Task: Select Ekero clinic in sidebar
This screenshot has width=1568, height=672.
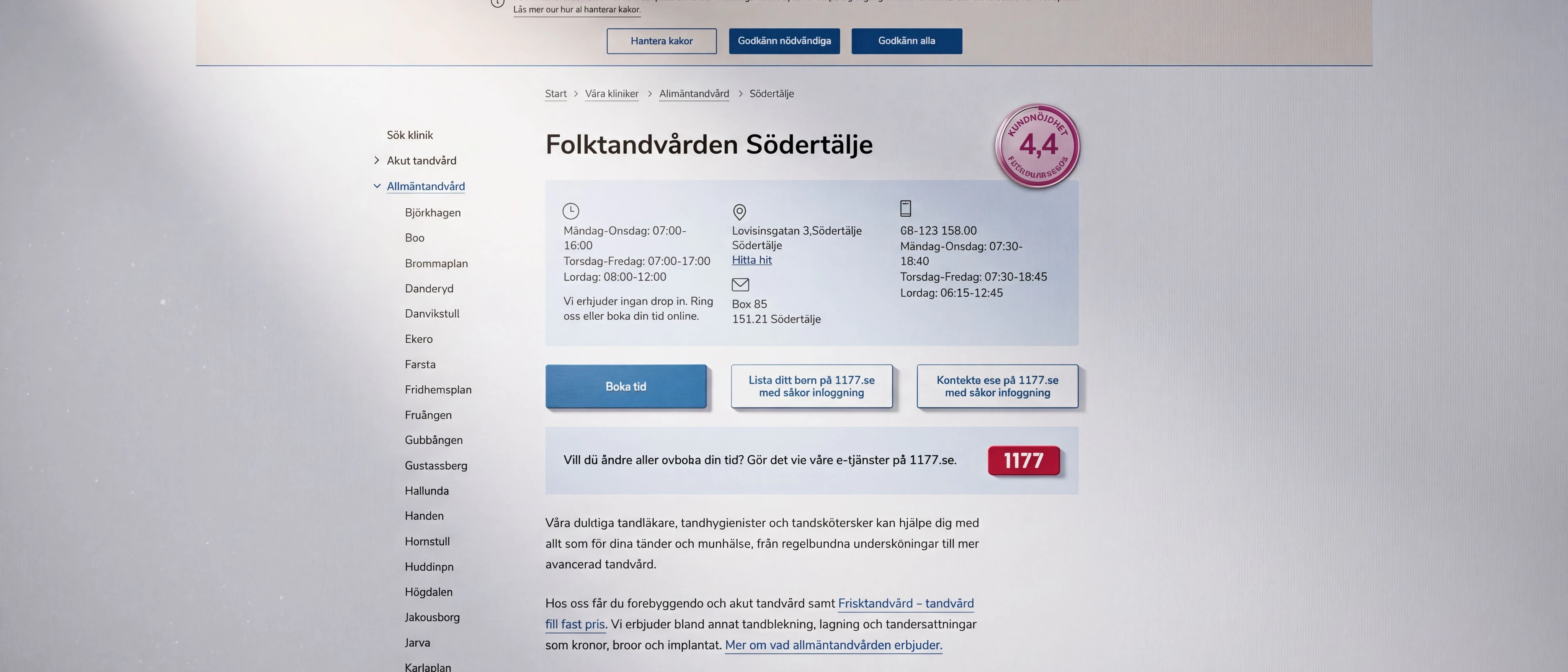Action: point(419,339)
